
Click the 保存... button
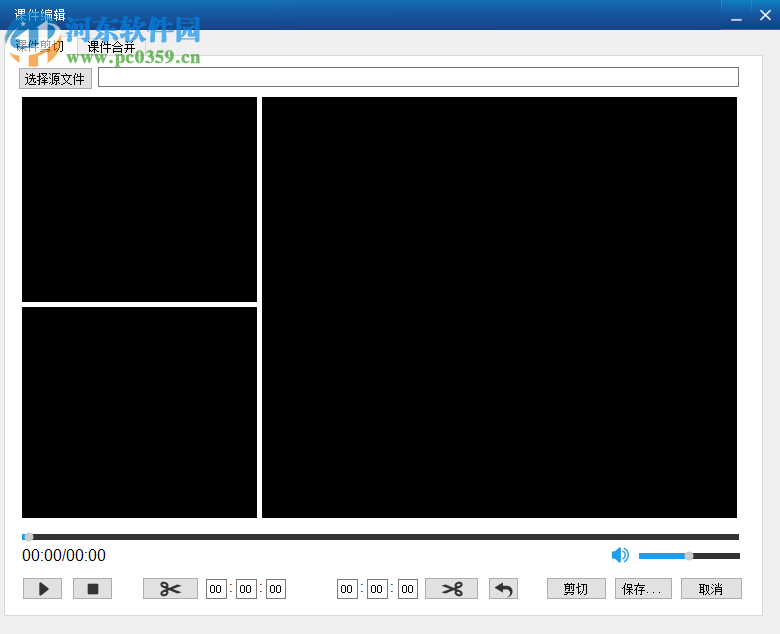(643, 589)
